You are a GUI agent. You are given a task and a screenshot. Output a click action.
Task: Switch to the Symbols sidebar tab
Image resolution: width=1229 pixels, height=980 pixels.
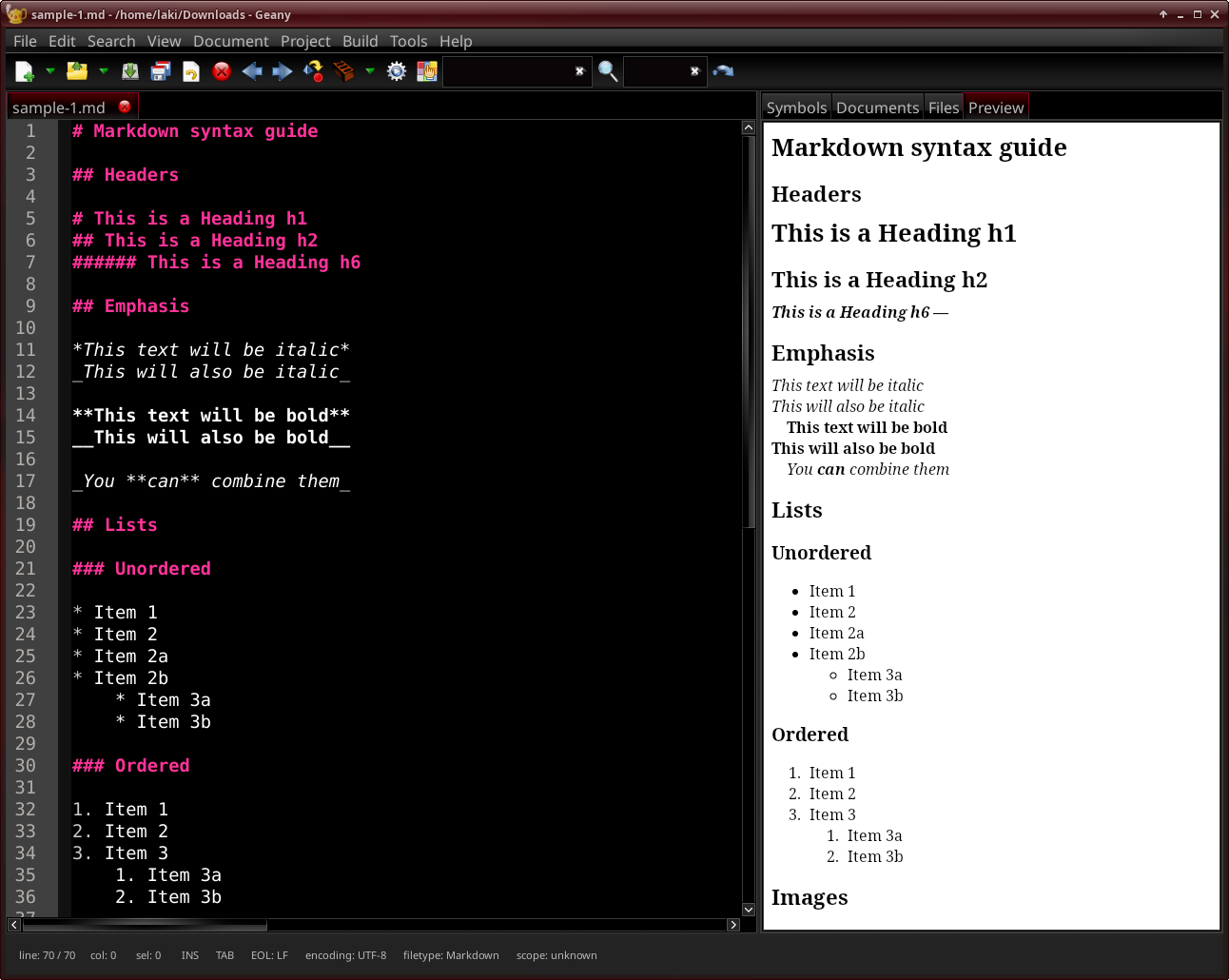click(796, 108)
